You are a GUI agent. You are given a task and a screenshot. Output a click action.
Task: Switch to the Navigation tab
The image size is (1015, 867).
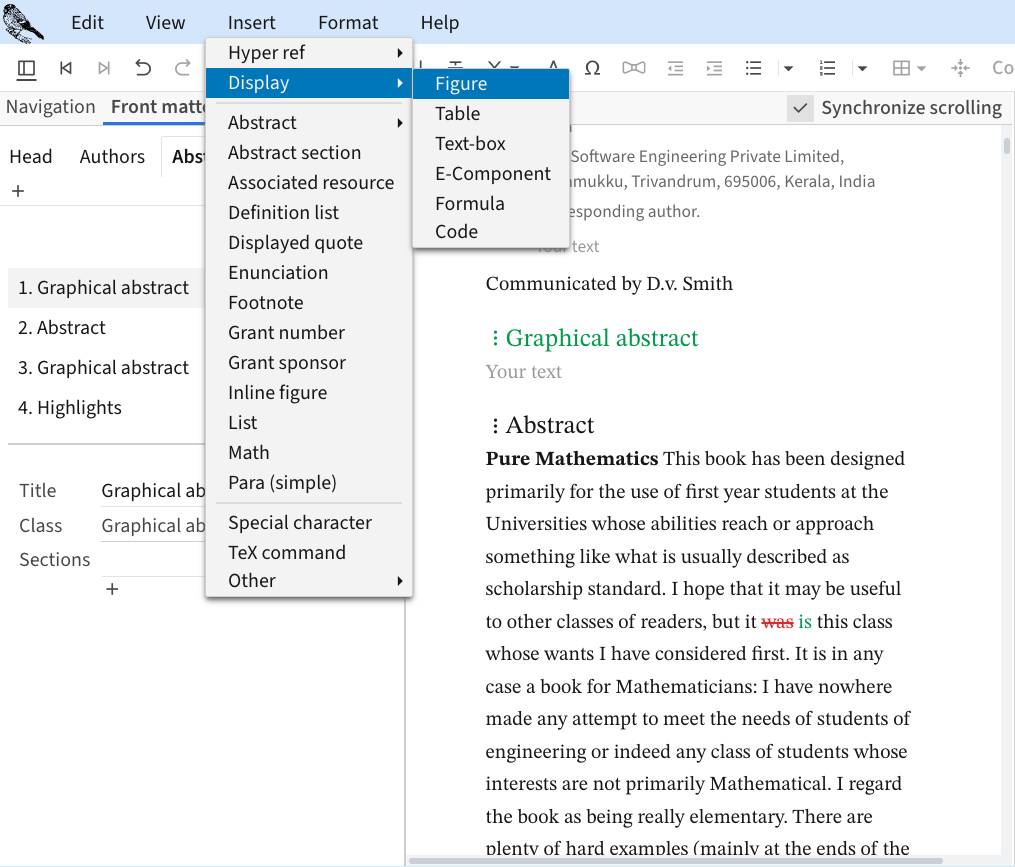point(51,107)
